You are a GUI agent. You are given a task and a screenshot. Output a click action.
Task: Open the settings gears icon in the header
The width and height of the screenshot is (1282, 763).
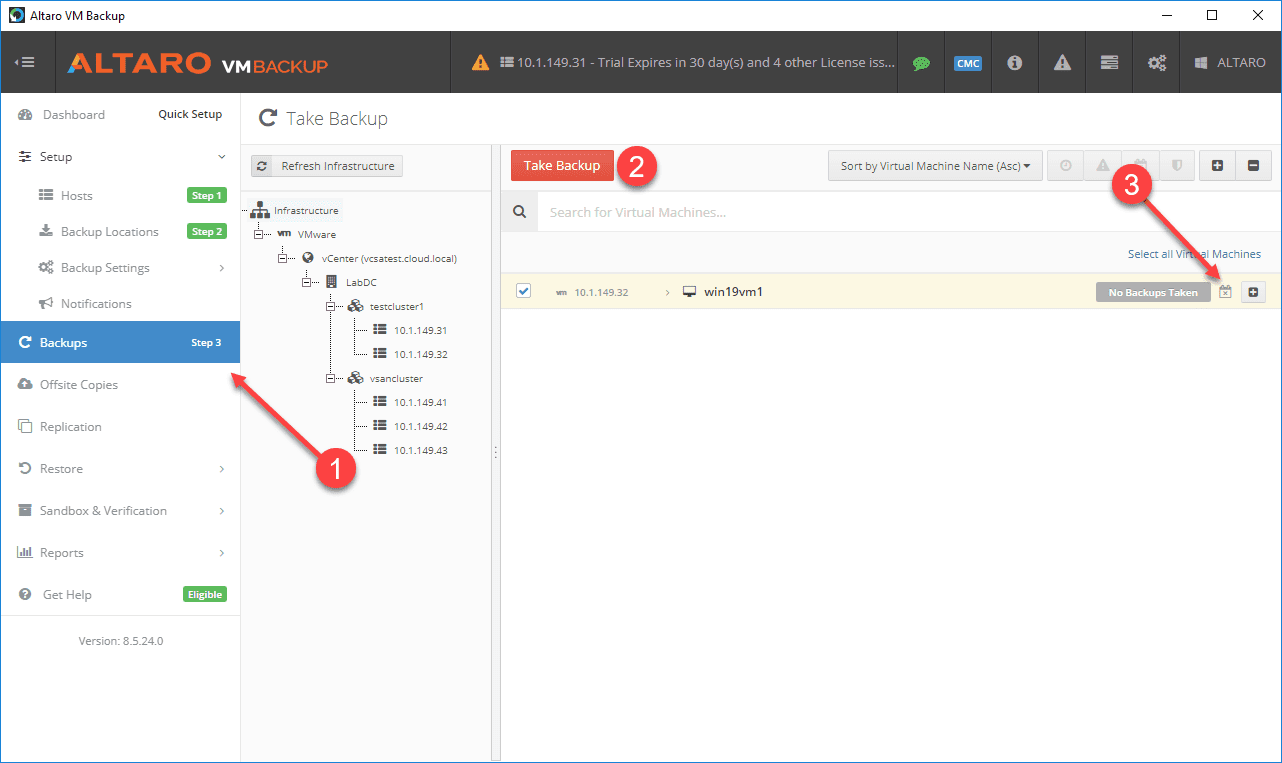(1157, 62)
